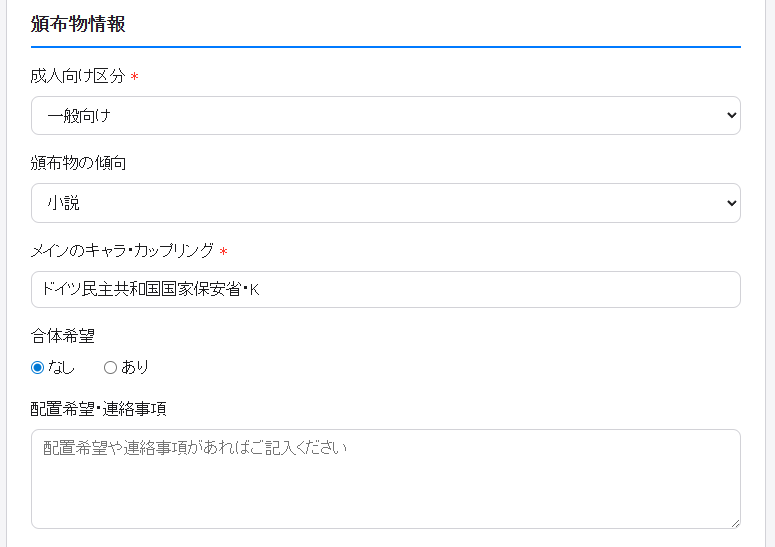Click into the 配置希望・連絡事項 textarea
The image size is (775, 547).
point(385,478)
